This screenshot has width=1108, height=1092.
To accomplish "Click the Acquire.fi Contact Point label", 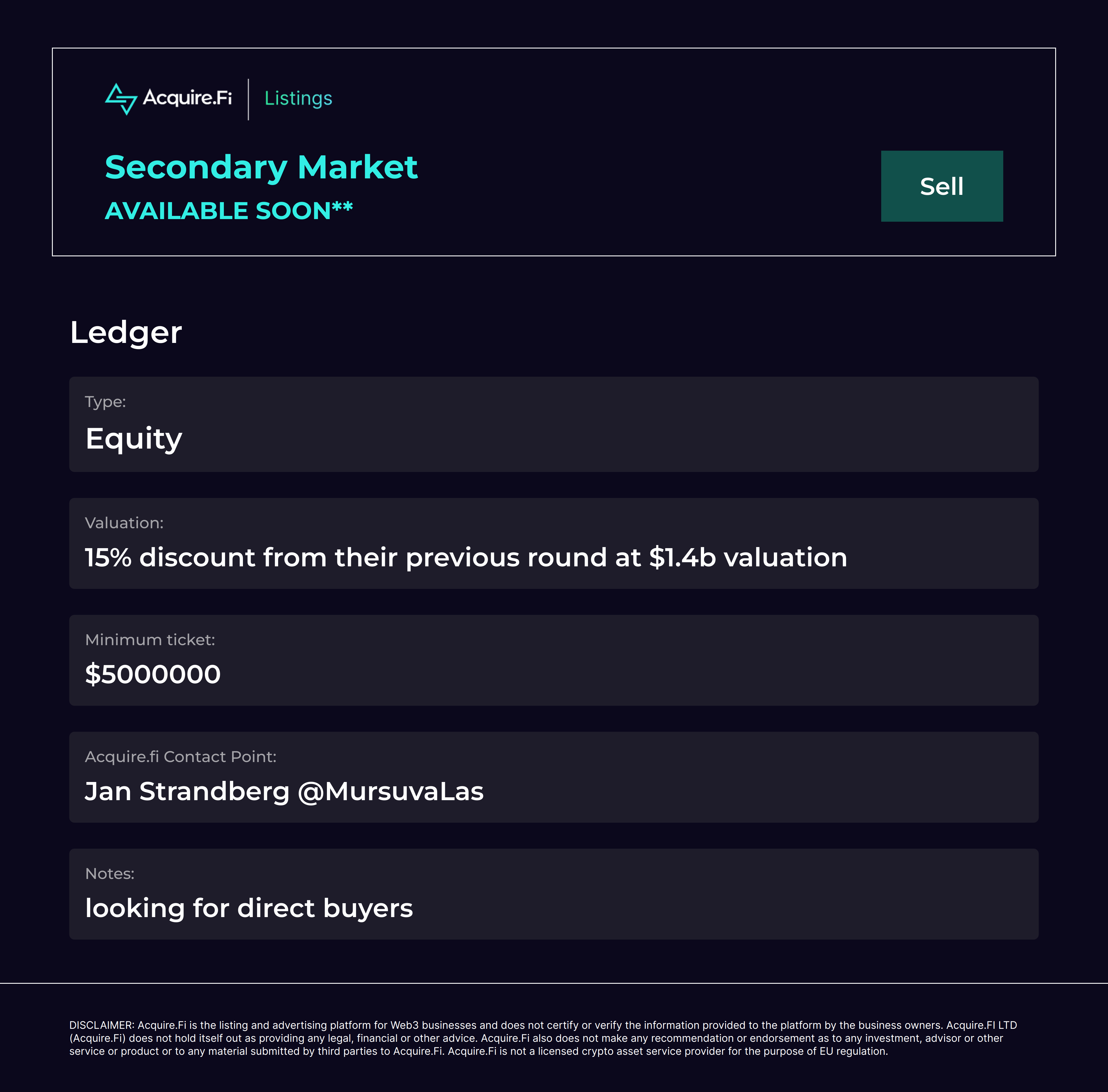I will pos(181,757).
